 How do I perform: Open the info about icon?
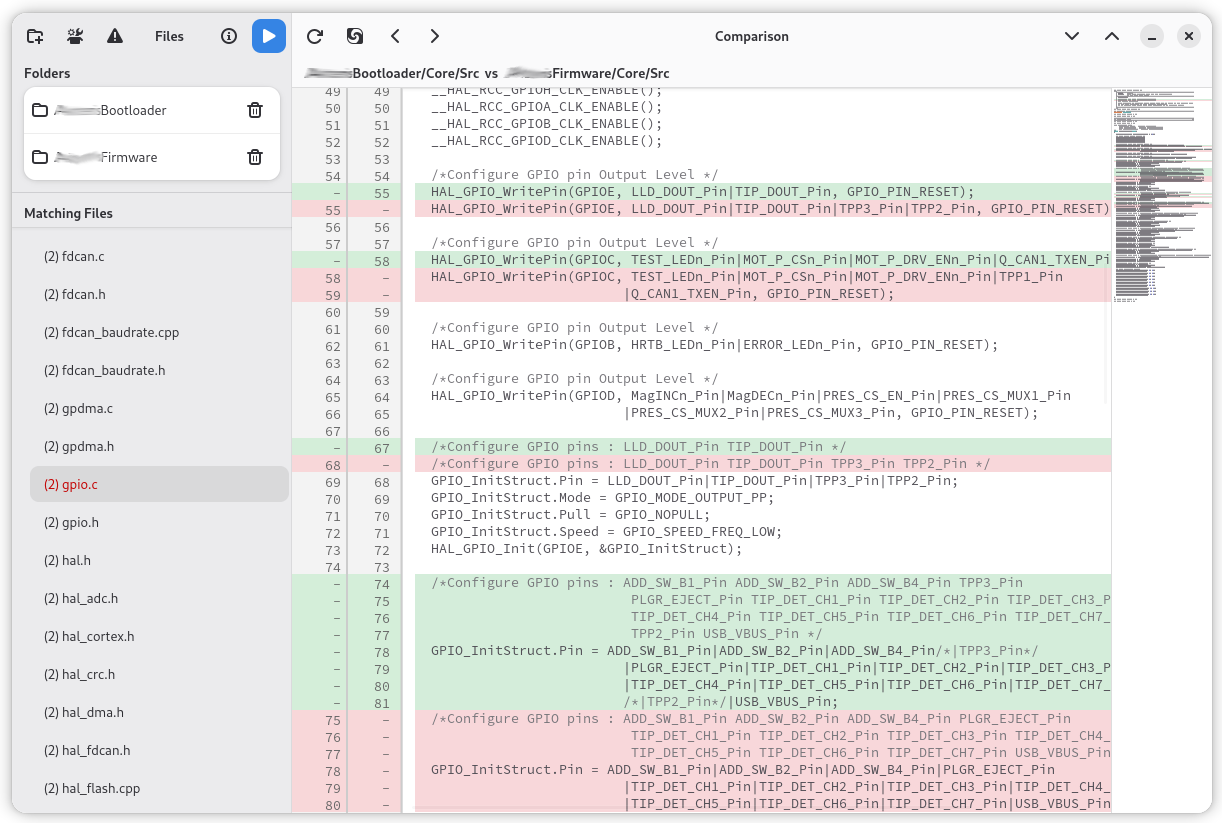[229, 36]
